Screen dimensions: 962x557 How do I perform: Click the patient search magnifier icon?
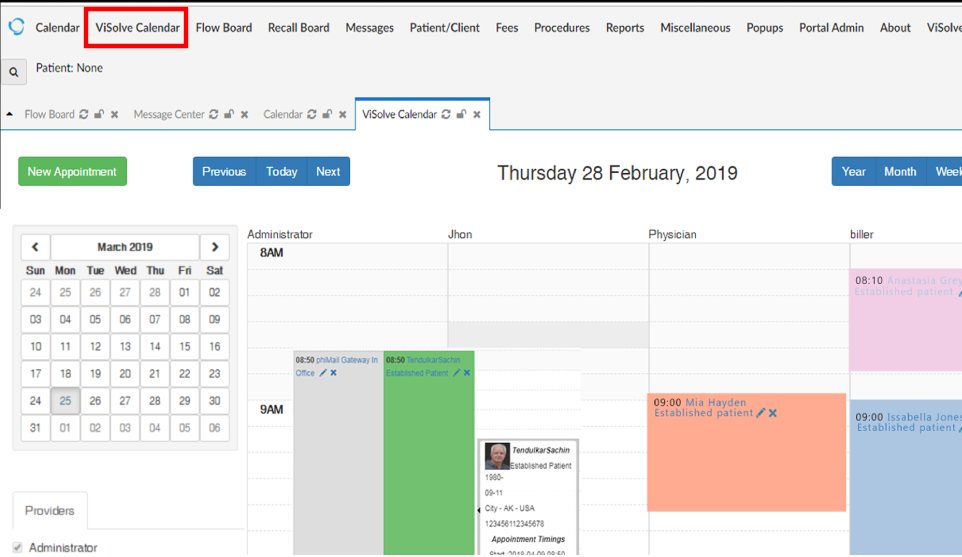pyautogui.click(x=14, y=72)
